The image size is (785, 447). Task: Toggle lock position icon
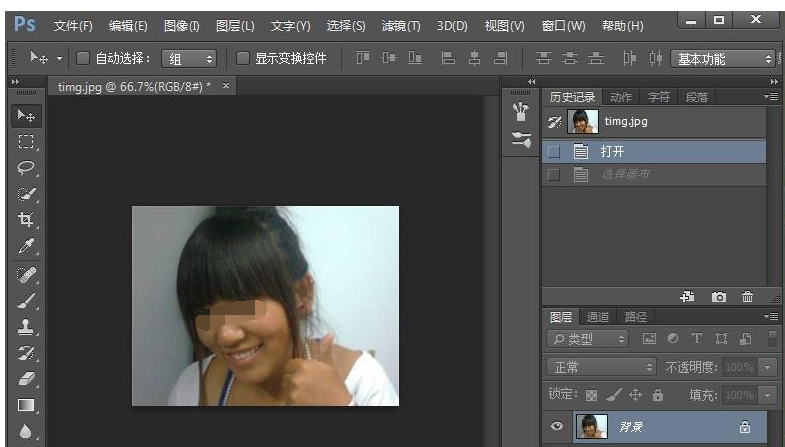click(635, 395)
